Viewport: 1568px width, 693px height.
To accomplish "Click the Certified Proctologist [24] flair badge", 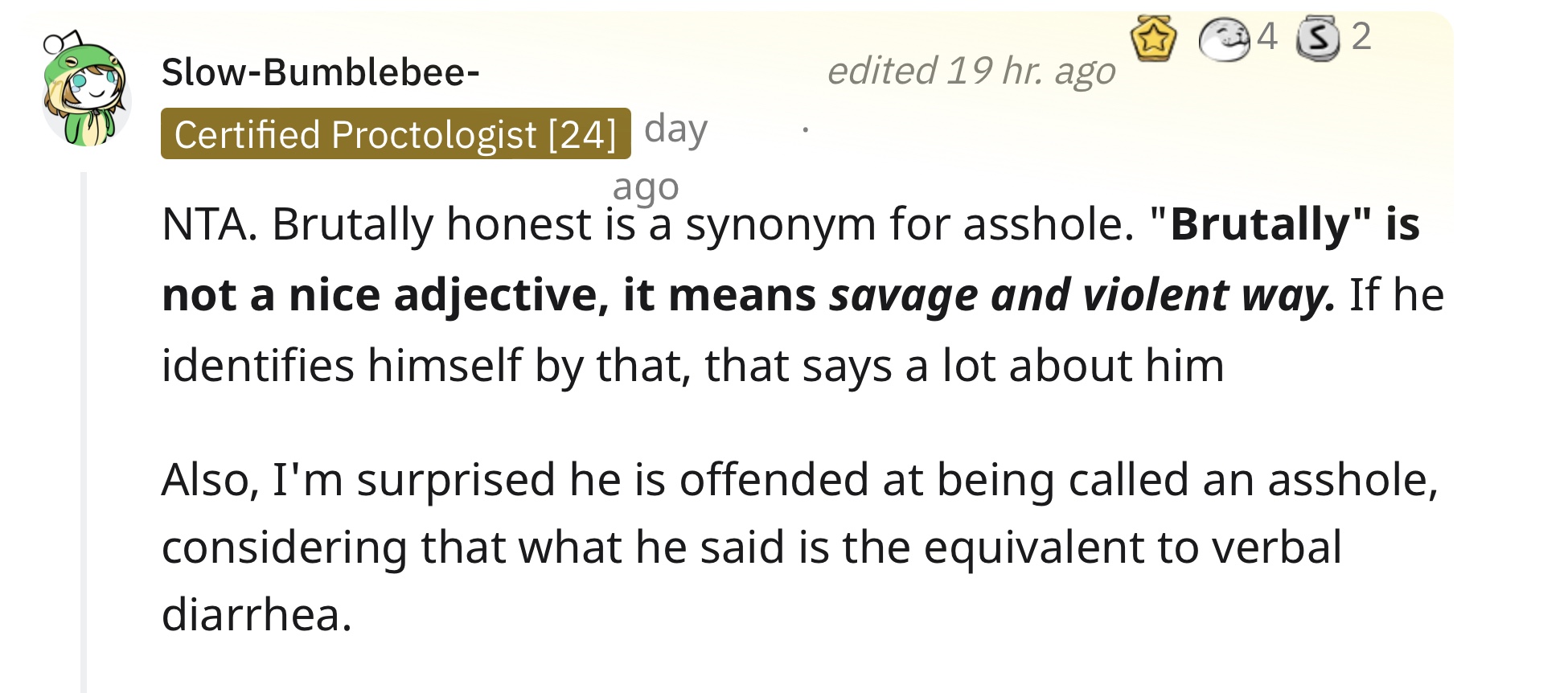I will pyautogui.click(x=396, y=133).
